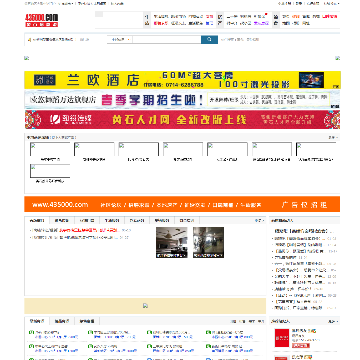The image size is (360, 360).
Task: Click the orange www.435000.com banner
Action: 182,204
